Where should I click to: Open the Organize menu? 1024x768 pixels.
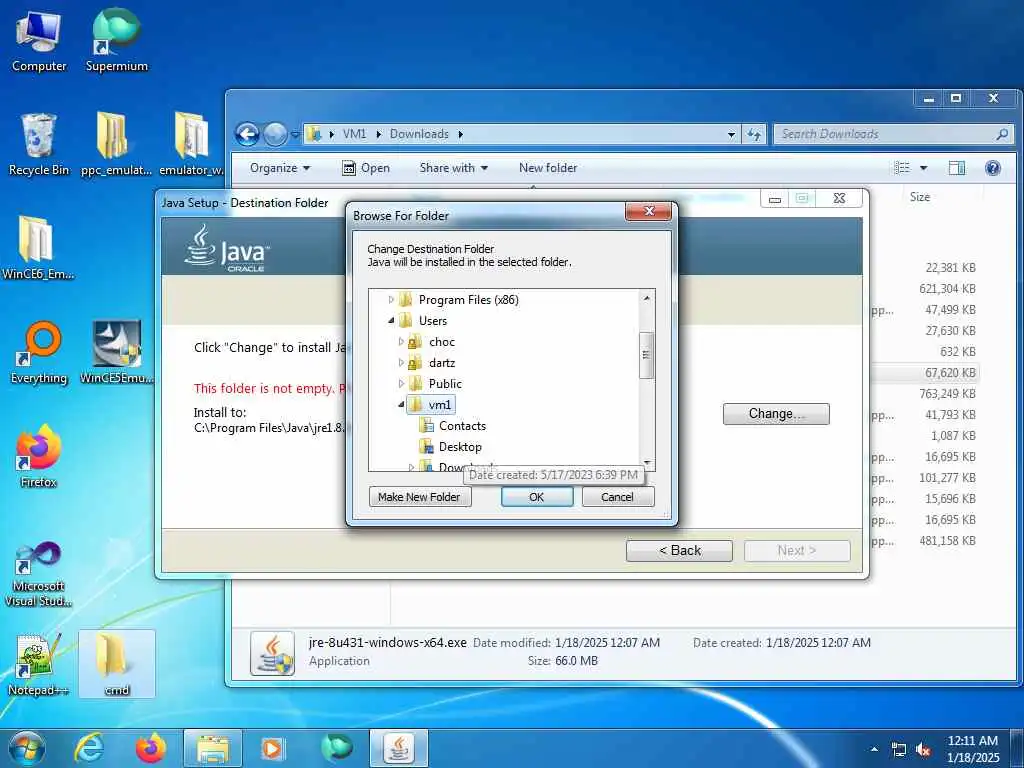click(280, 168)
